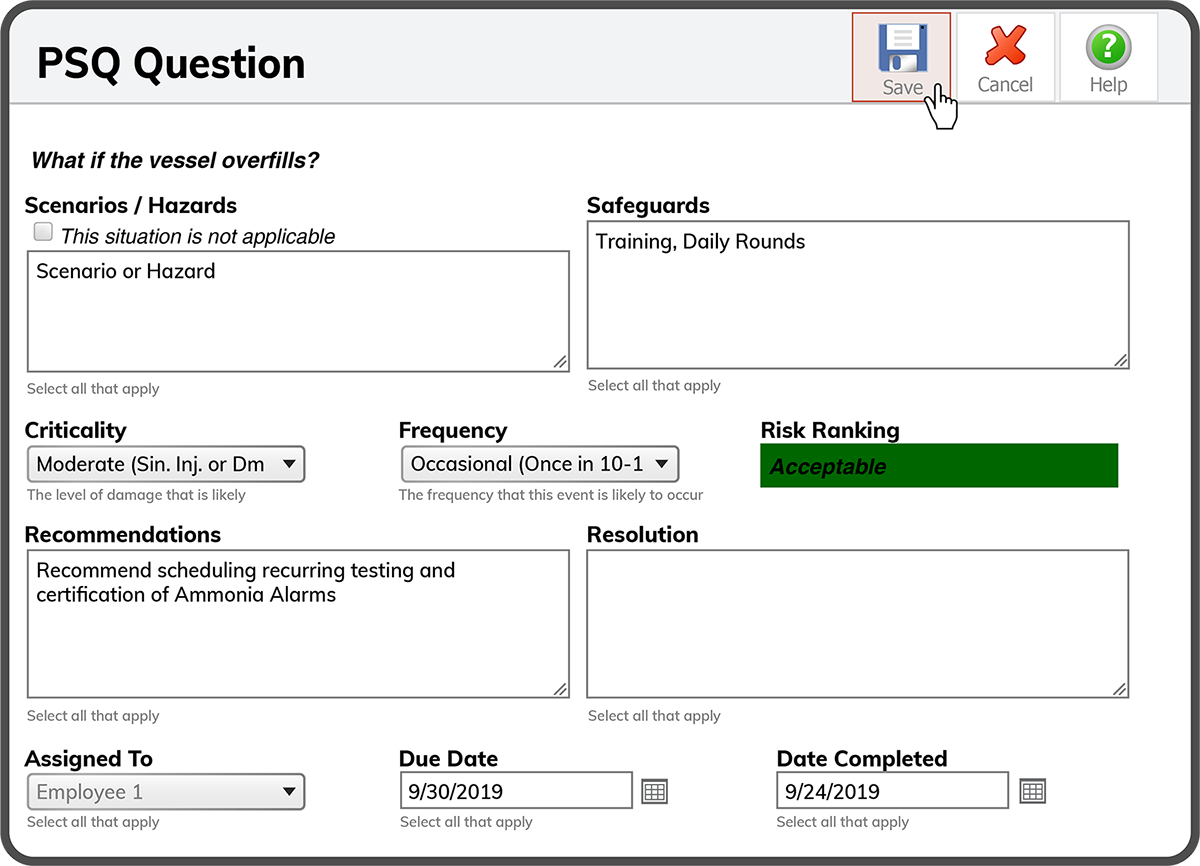Open the Date Completed calendar picker icon
This screenshot has width=1200, height=866.
click(x=1032, y=791)
